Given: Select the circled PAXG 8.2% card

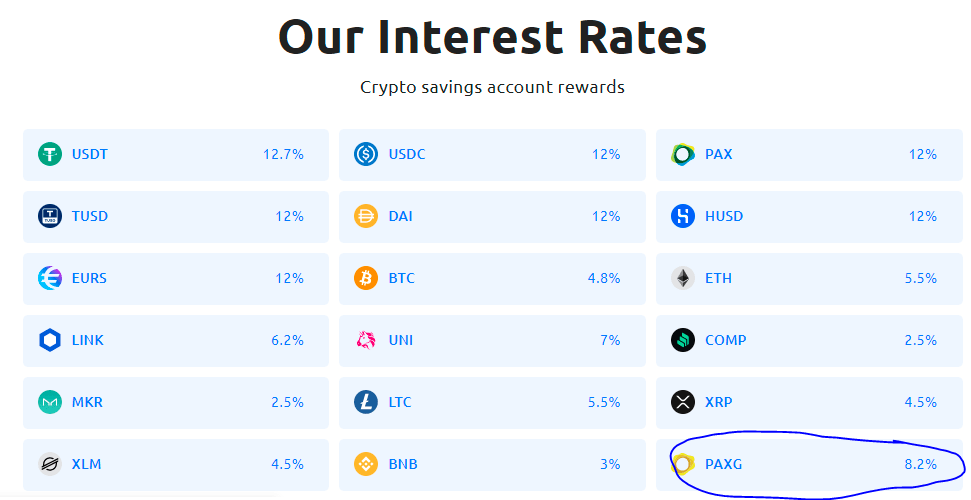Looking at the screenshot, I should tap(809, 464).
